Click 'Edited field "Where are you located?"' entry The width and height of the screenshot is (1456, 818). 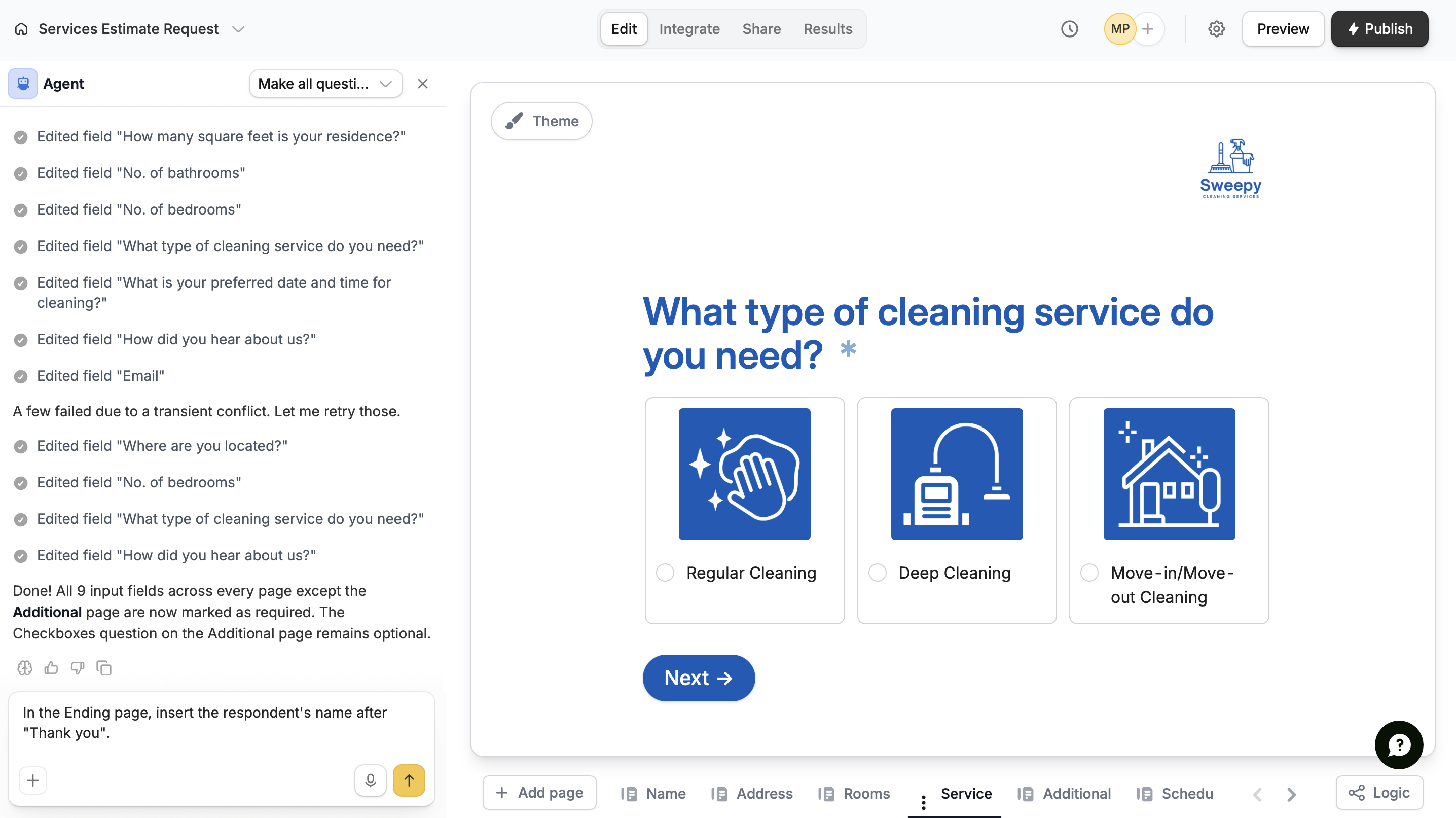pos(162,446)
